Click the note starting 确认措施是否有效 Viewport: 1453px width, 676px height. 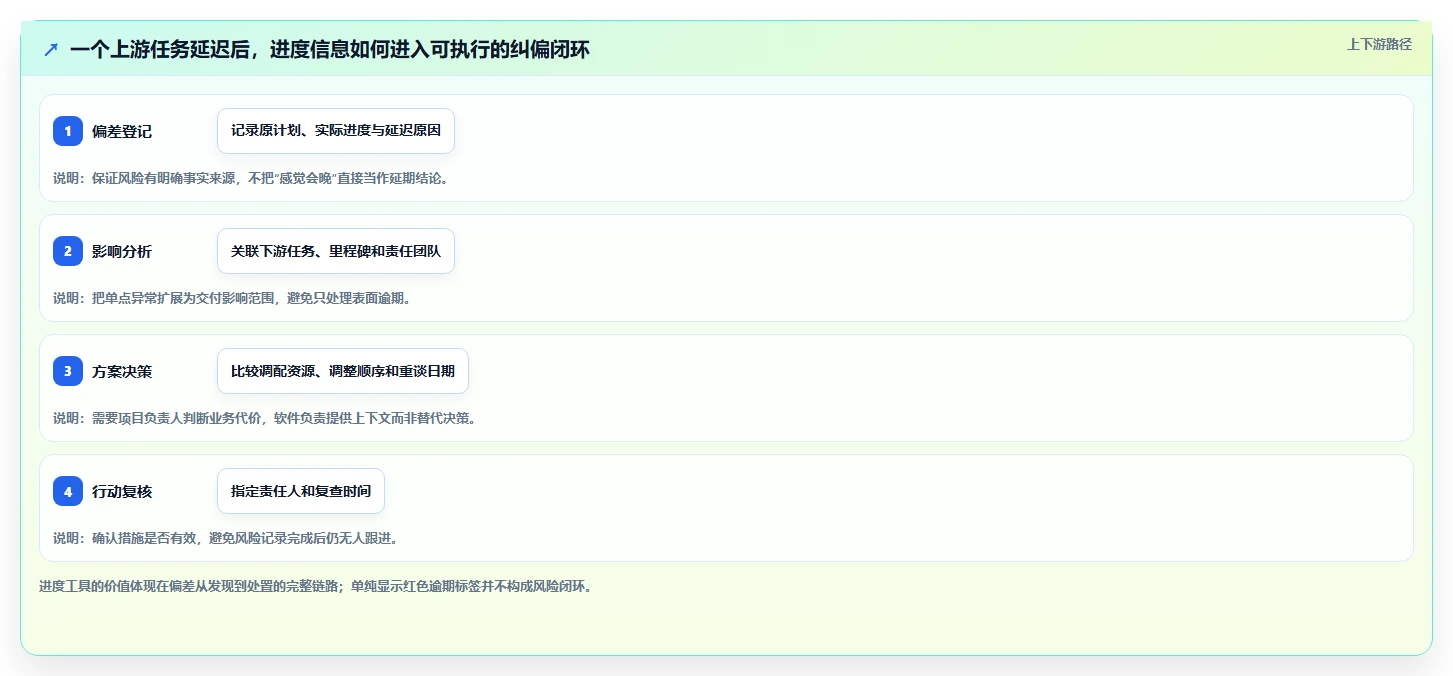227,538
